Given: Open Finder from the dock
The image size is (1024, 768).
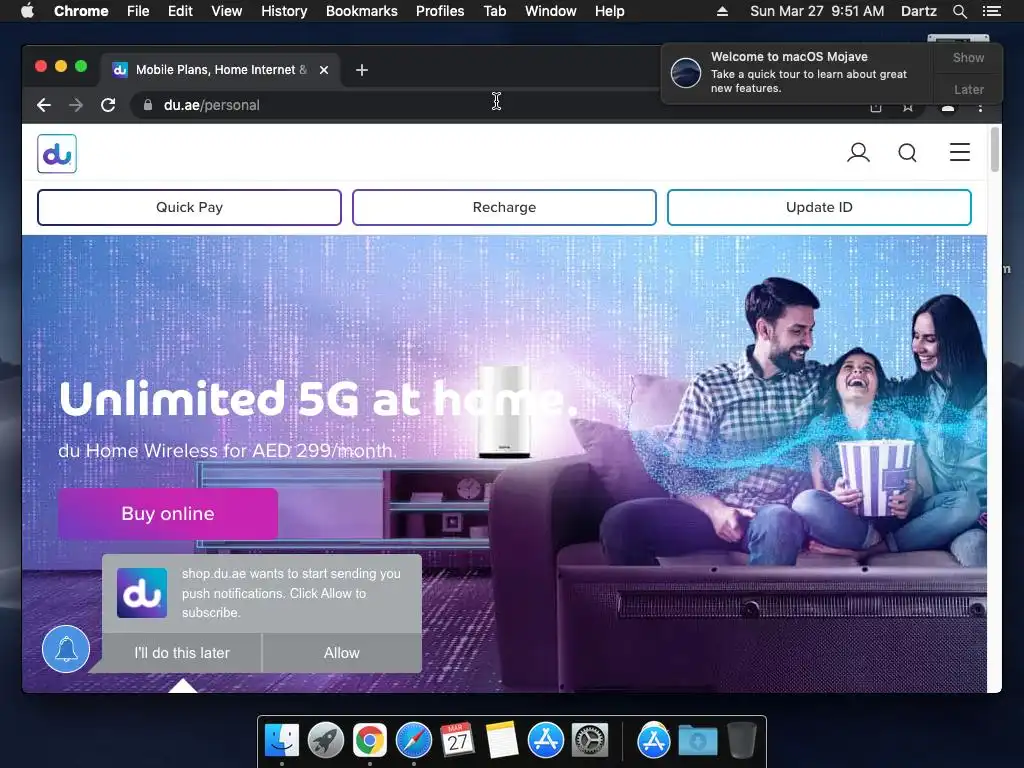Looking at the screenshot, I should pyautogui.click(x=282, y=740).
